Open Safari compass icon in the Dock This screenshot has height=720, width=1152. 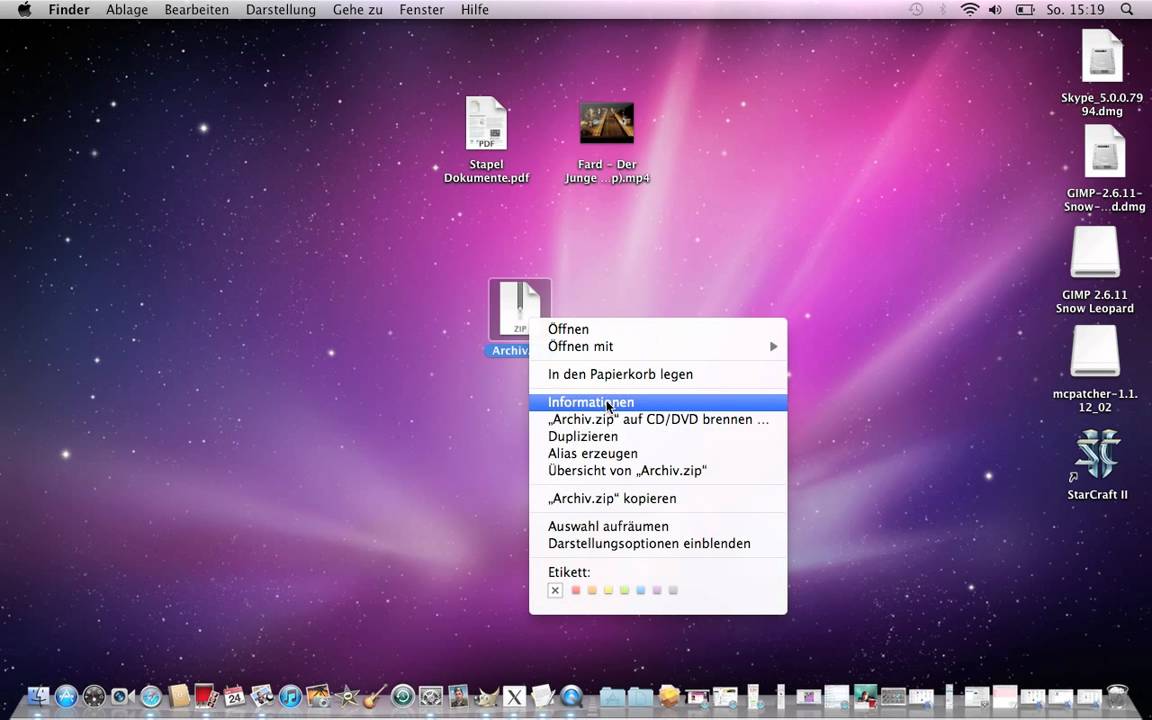coord(151,696)
